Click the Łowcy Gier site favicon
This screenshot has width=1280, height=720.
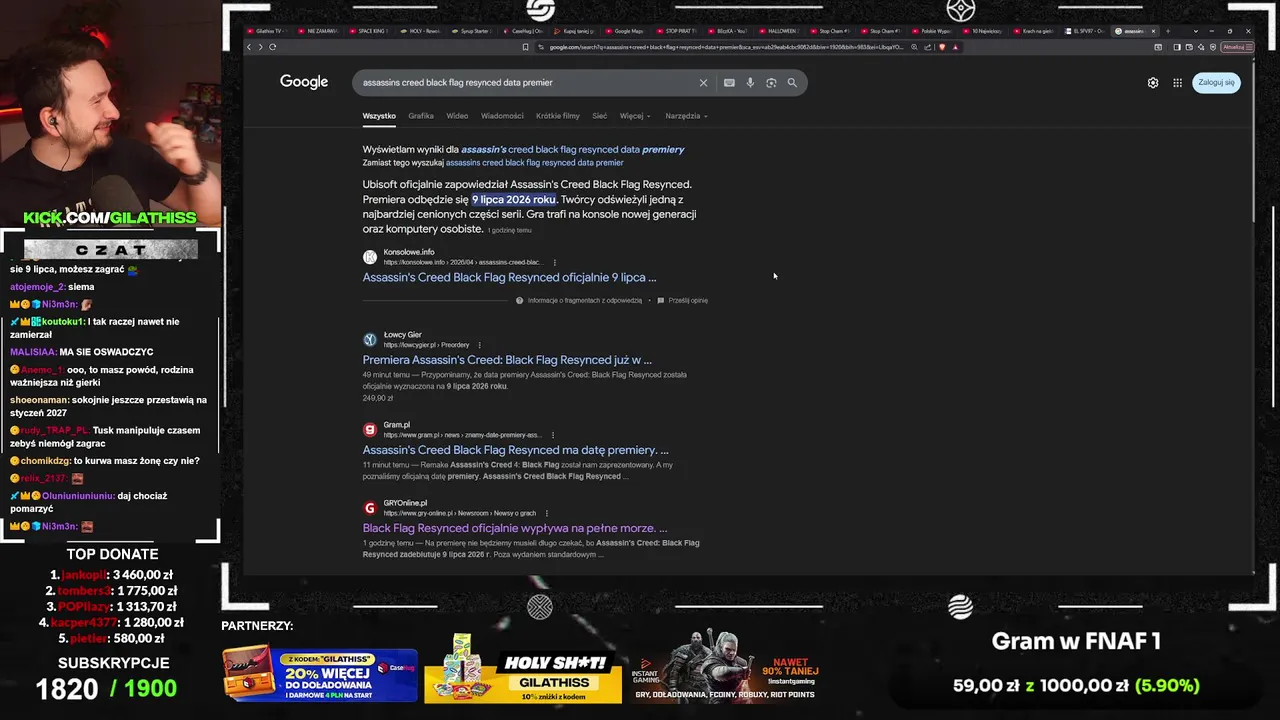click(370, 340)
